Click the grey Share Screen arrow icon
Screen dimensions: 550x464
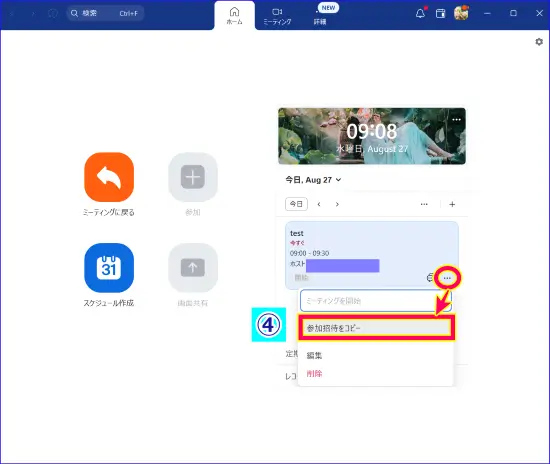pos(193,268)
